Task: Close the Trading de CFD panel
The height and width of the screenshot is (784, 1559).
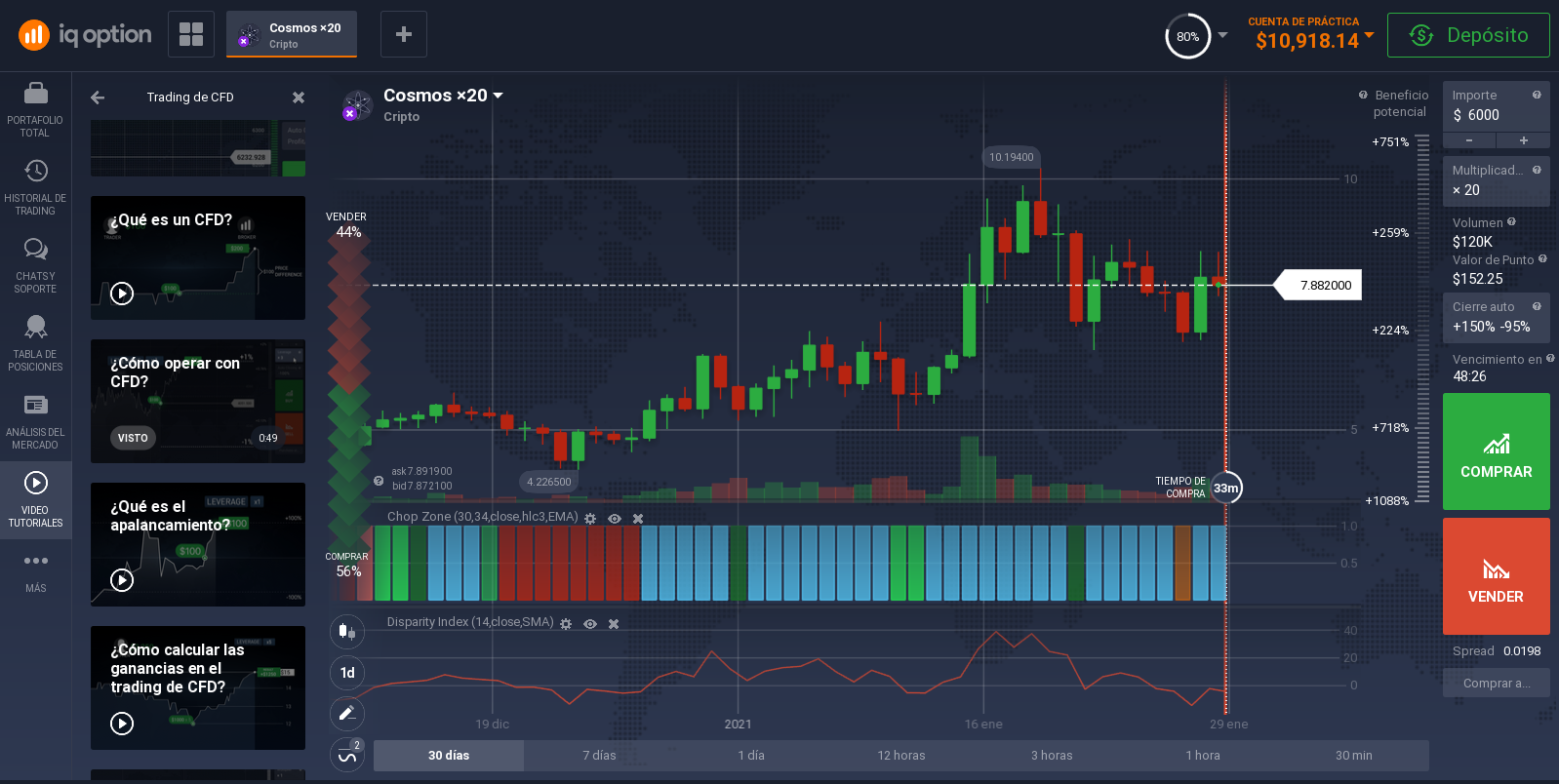Action: click(299, 98)
